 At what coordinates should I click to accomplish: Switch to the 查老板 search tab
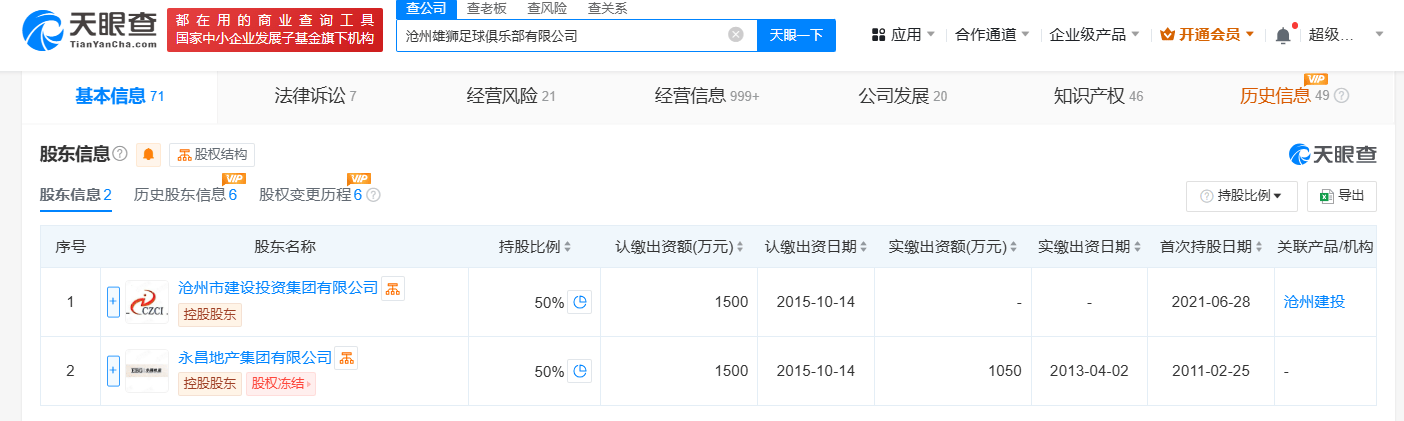(486, 8)
